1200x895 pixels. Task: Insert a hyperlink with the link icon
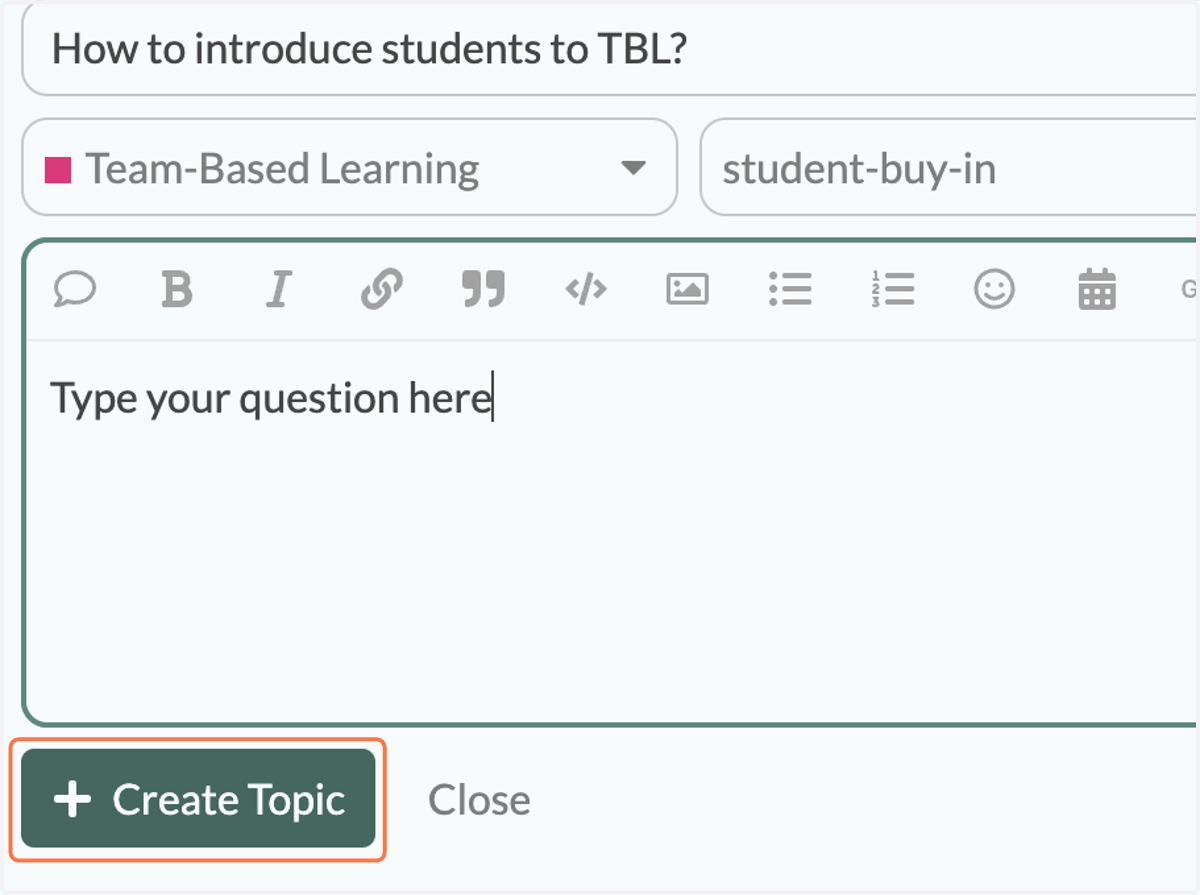pyautogui.click(x=381, y=290)
